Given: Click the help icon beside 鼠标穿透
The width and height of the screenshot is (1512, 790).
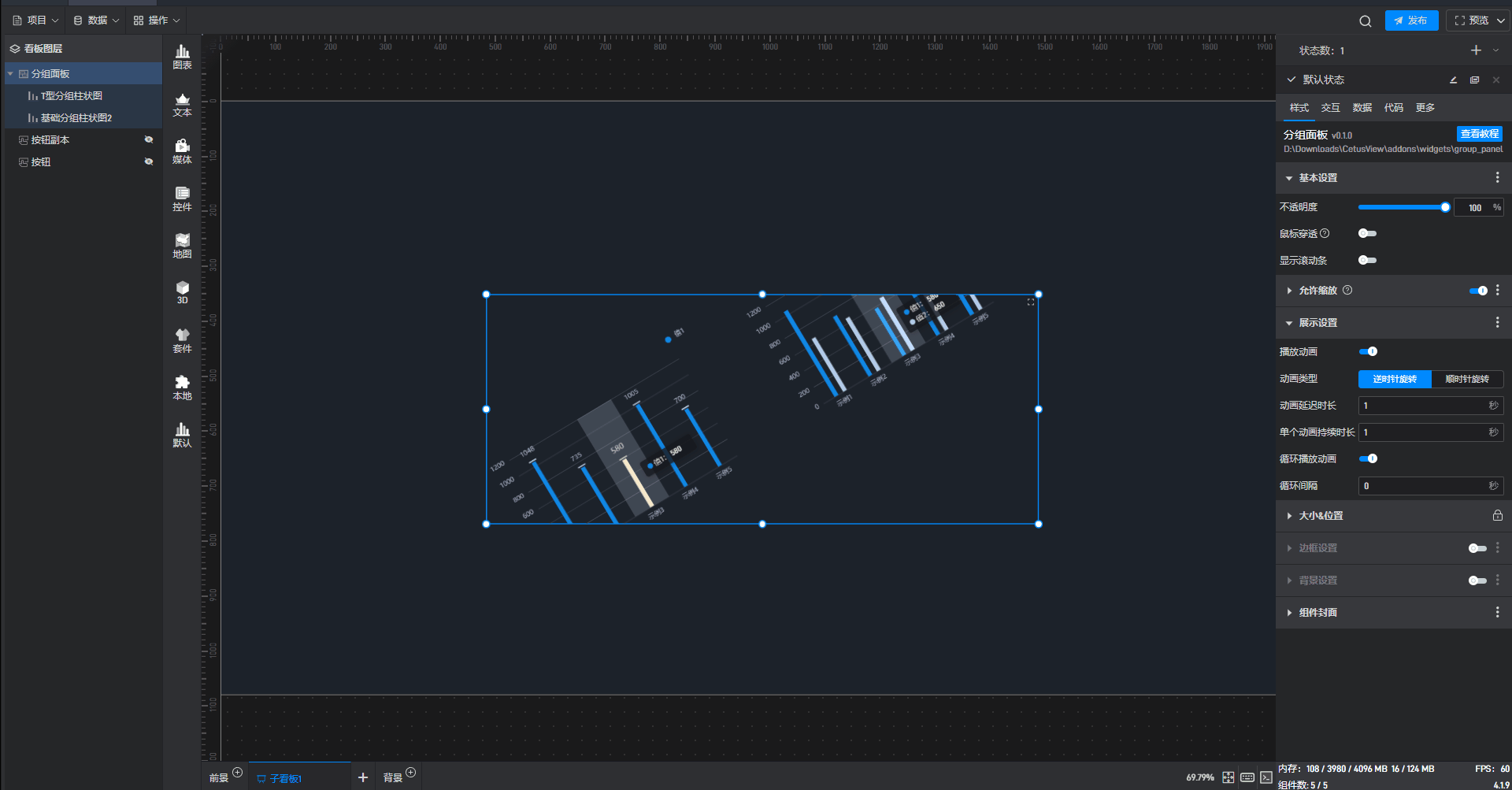Looking at the screenshot, I should [1325, 233].
